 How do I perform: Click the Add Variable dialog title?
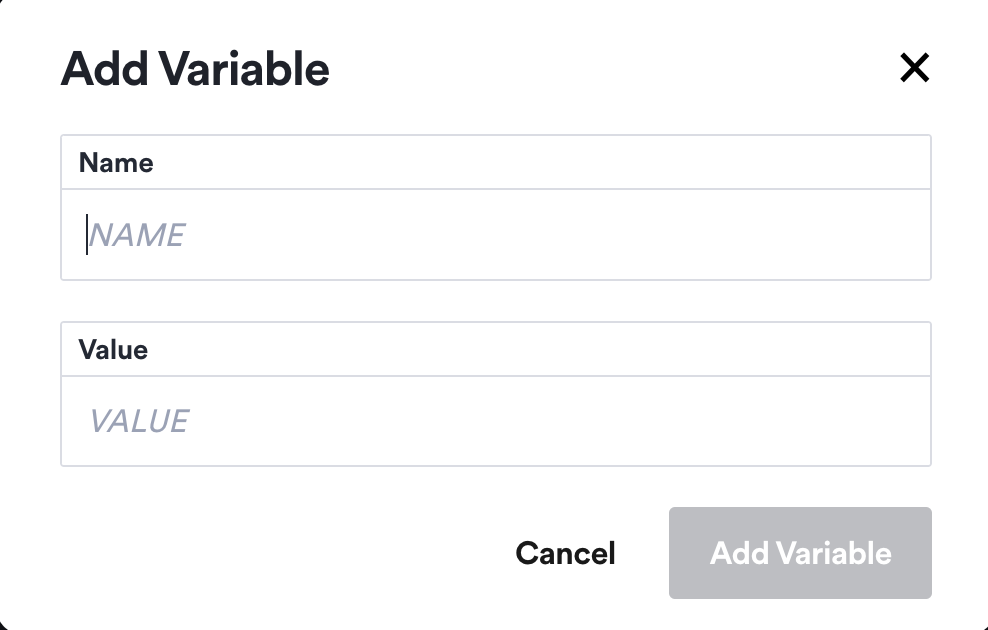pyautogui.click(x=196, y=68)
